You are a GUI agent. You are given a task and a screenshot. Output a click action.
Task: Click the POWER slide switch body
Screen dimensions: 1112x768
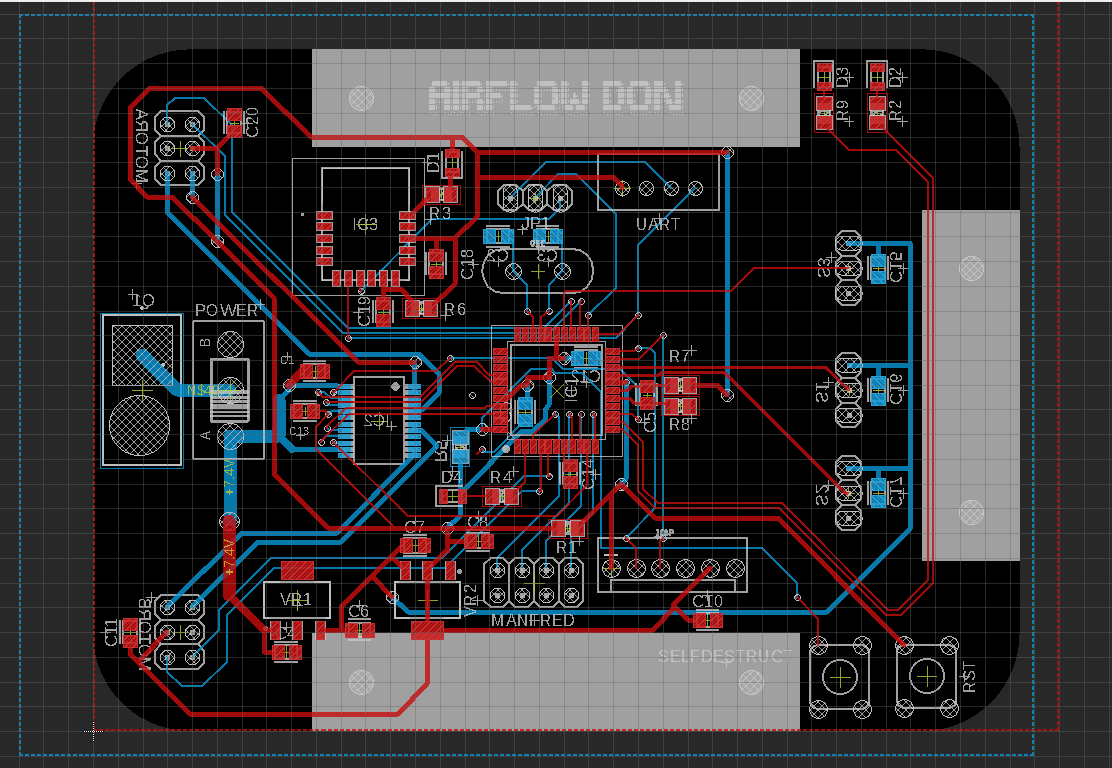click(229, 389)
